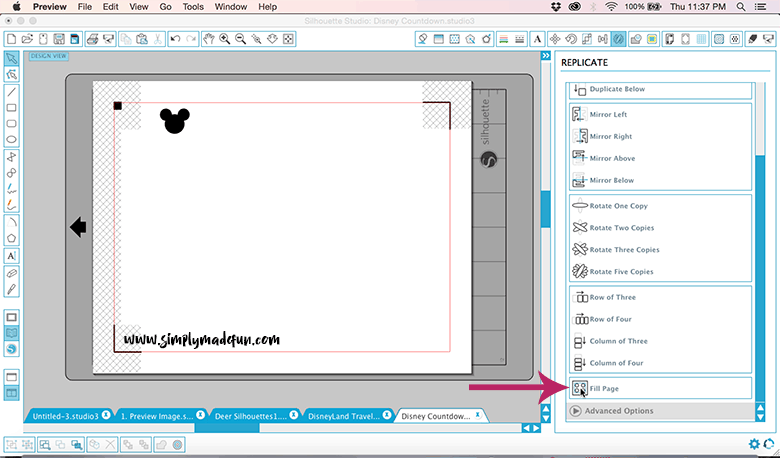Image resolution: width=780 pixels, height=458 pixels.
Task: Open the Fill Color panel
Action: coord(423,39)
